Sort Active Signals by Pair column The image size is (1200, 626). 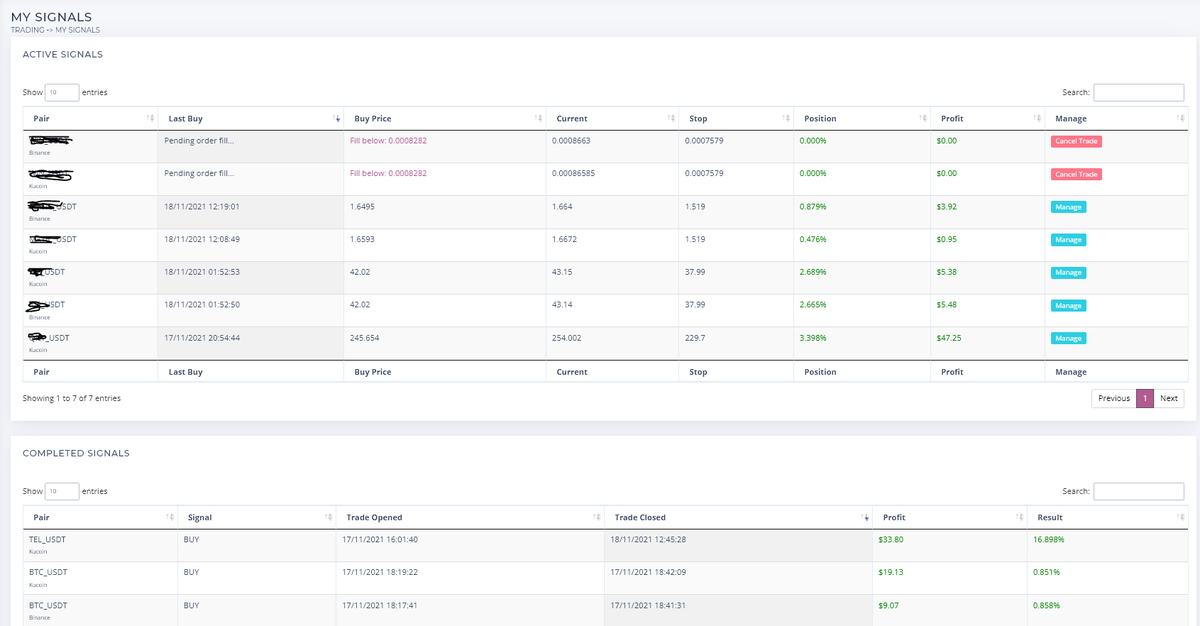pos(90,118)
